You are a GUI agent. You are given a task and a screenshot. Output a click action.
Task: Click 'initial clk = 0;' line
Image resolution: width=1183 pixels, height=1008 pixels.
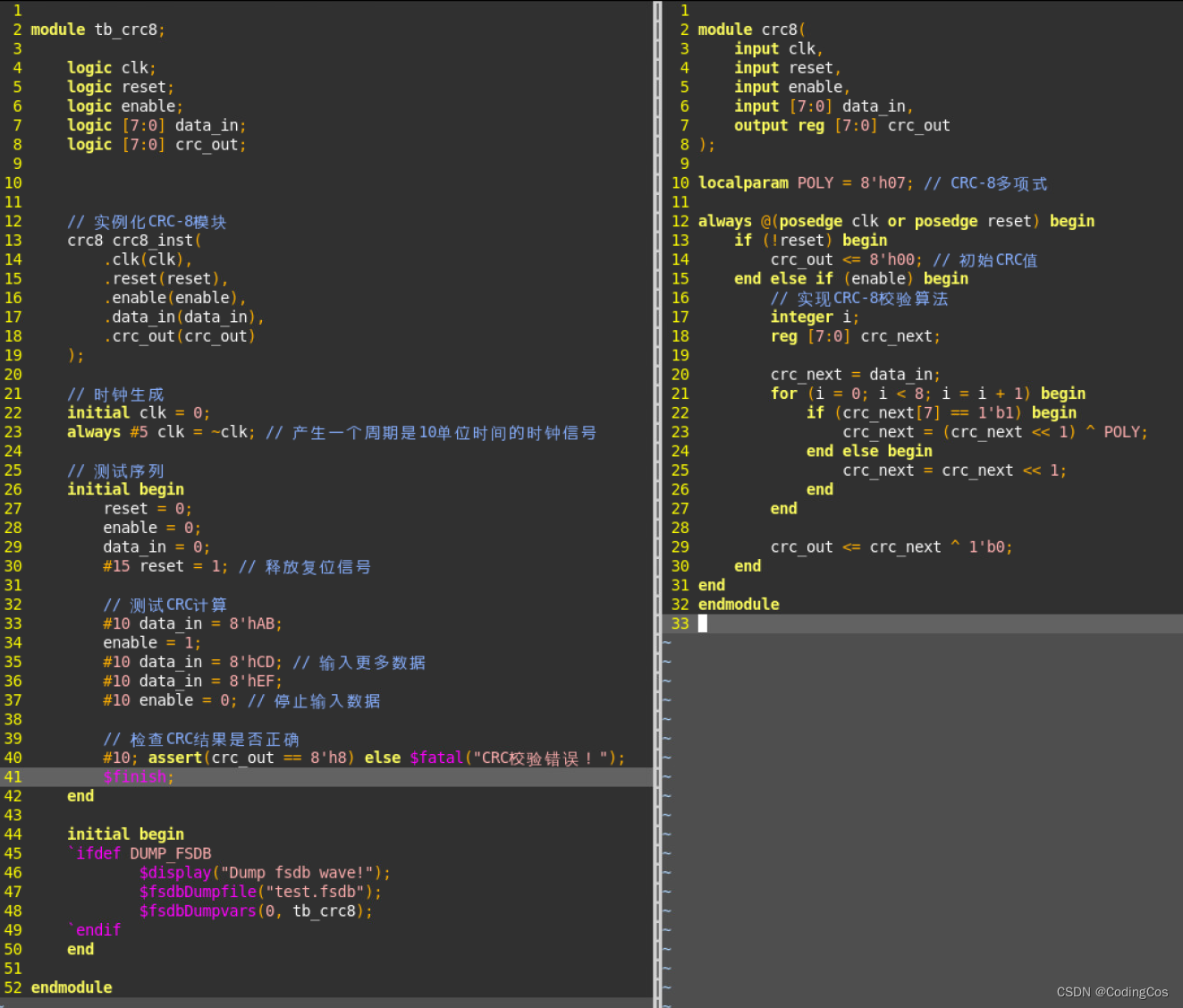click(139, 413)
